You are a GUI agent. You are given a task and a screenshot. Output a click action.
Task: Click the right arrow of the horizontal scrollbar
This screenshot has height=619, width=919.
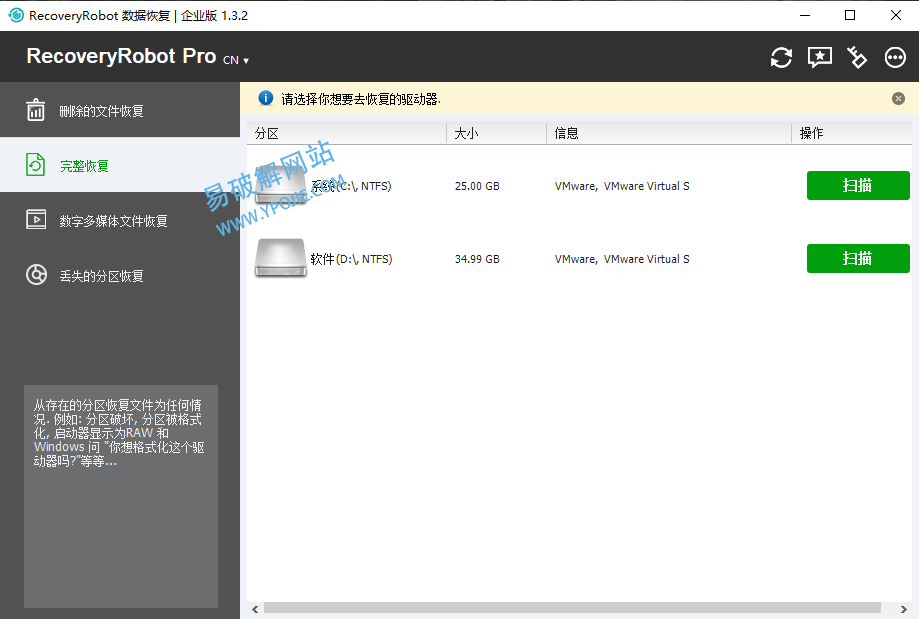pyautogui.click(x=905, y=608)
